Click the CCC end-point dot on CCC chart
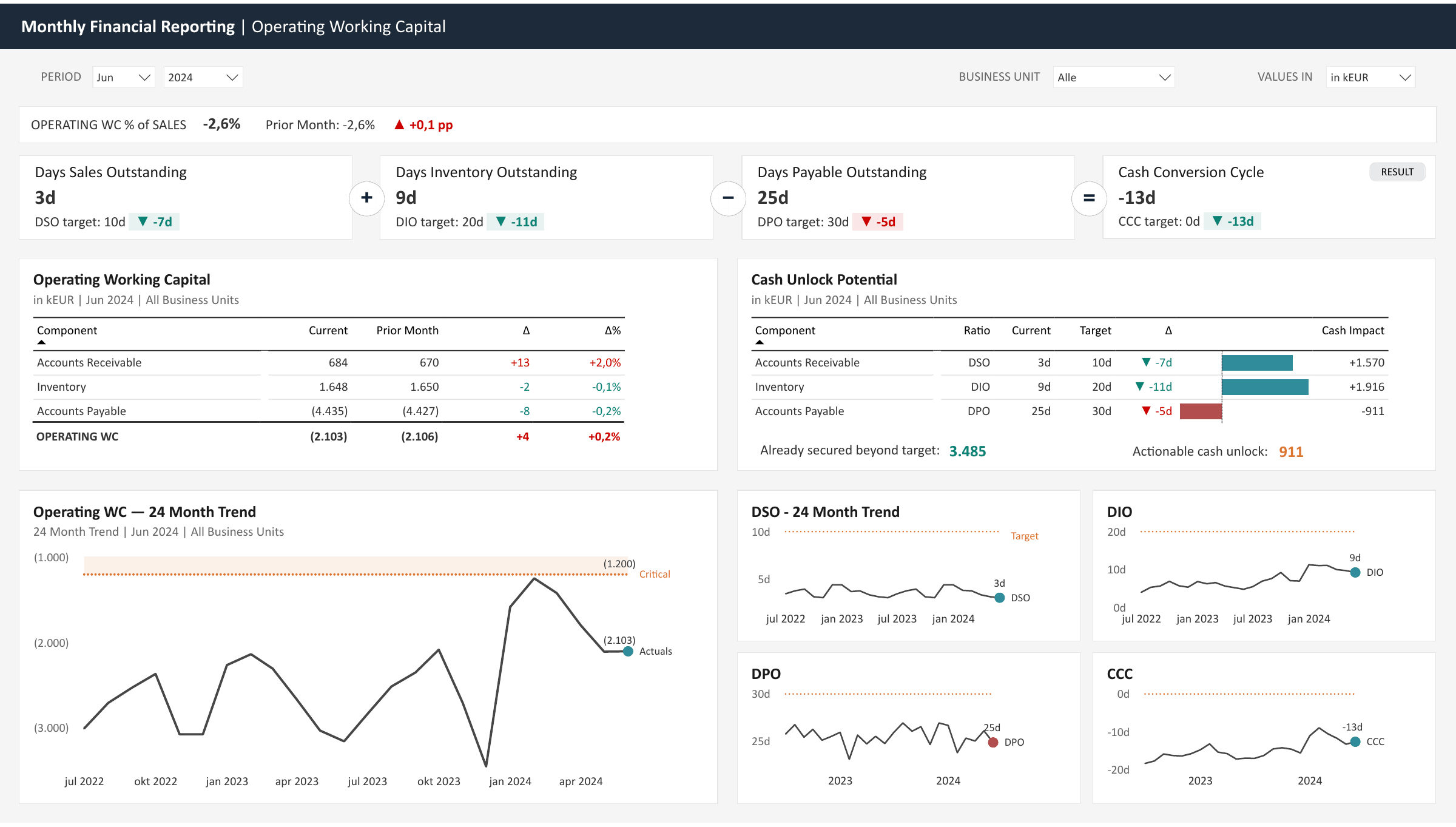 (x=1355, y=741)
